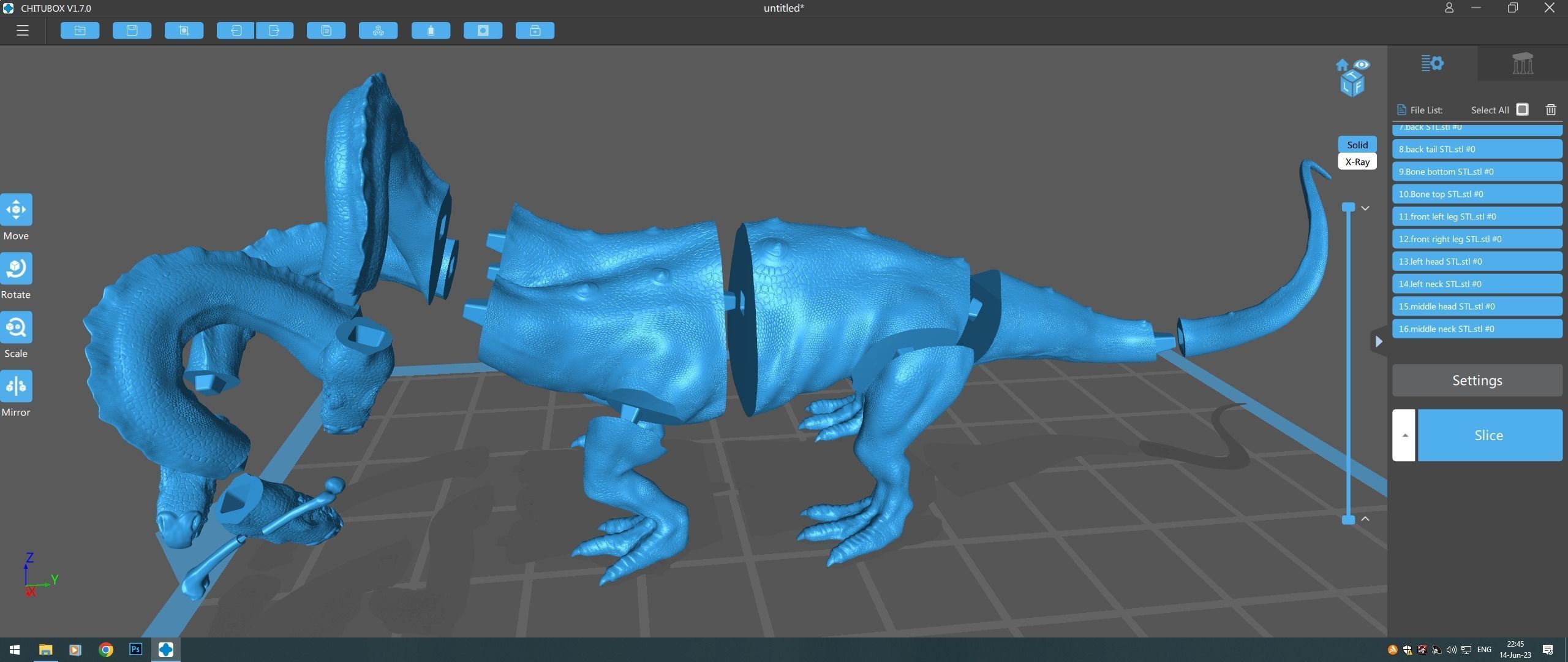The height and width of the screenshot is (662, 1568).
Task: Select 13.left head STL.stl #0
Action: tap(1477, 262)
